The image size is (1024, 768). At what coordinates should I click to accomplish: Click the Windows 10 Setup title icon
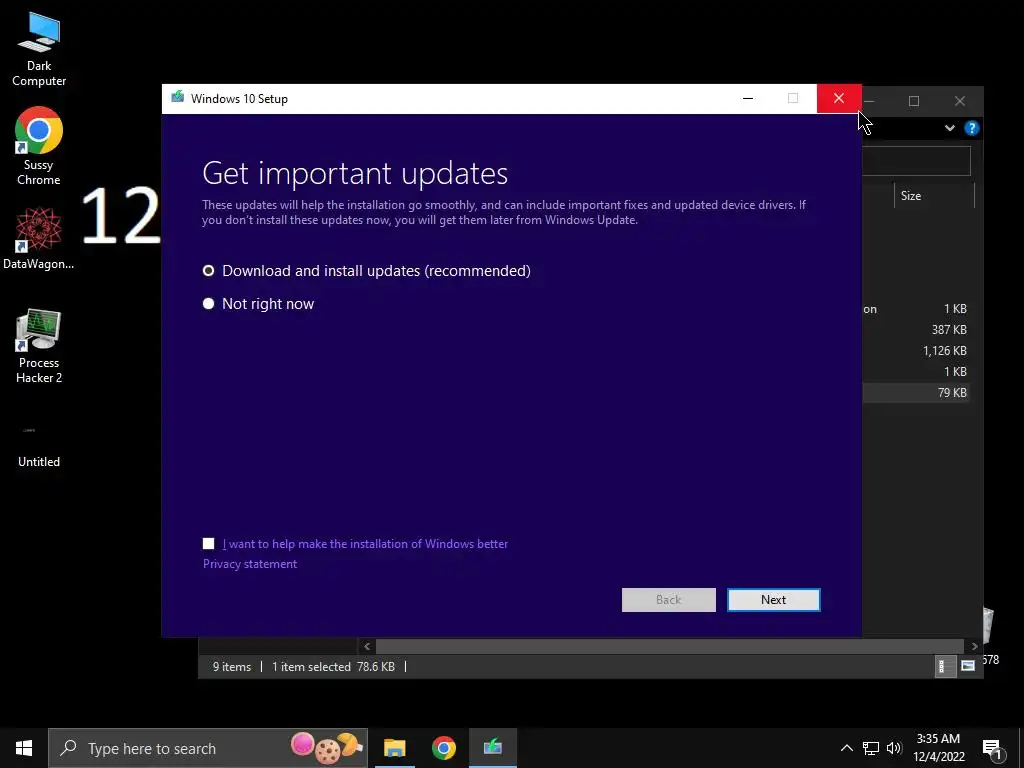pos(178,98)
